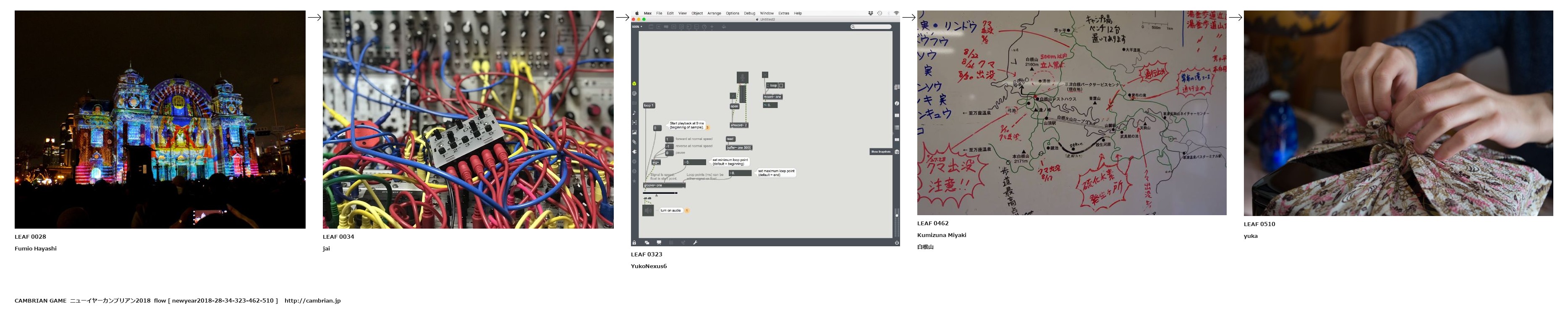Open the 100% zoom dropdown
The image size is (1568, 311).
tap(637, 27)
